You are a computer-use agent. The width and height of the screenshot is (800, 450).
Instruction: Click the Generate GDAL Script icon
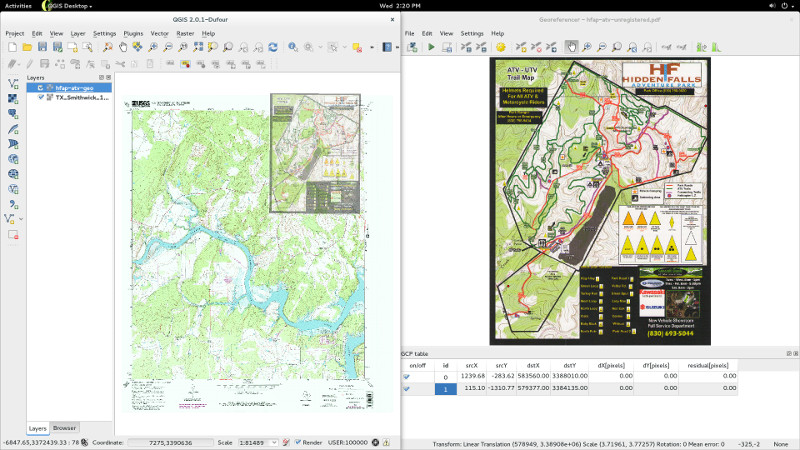(x=447, y=47)
